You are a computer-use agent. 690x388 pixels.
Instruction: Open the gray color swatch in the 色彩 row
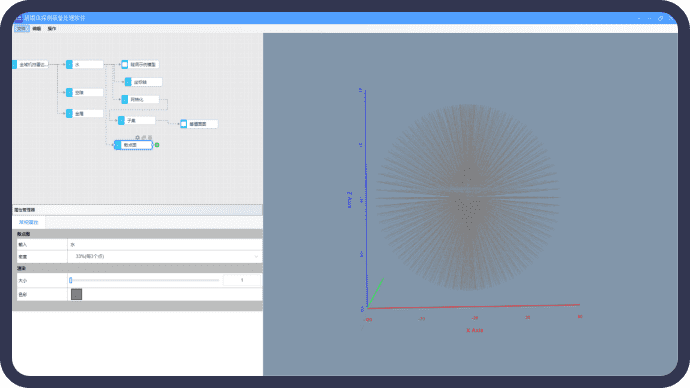[x=77, y=294]
